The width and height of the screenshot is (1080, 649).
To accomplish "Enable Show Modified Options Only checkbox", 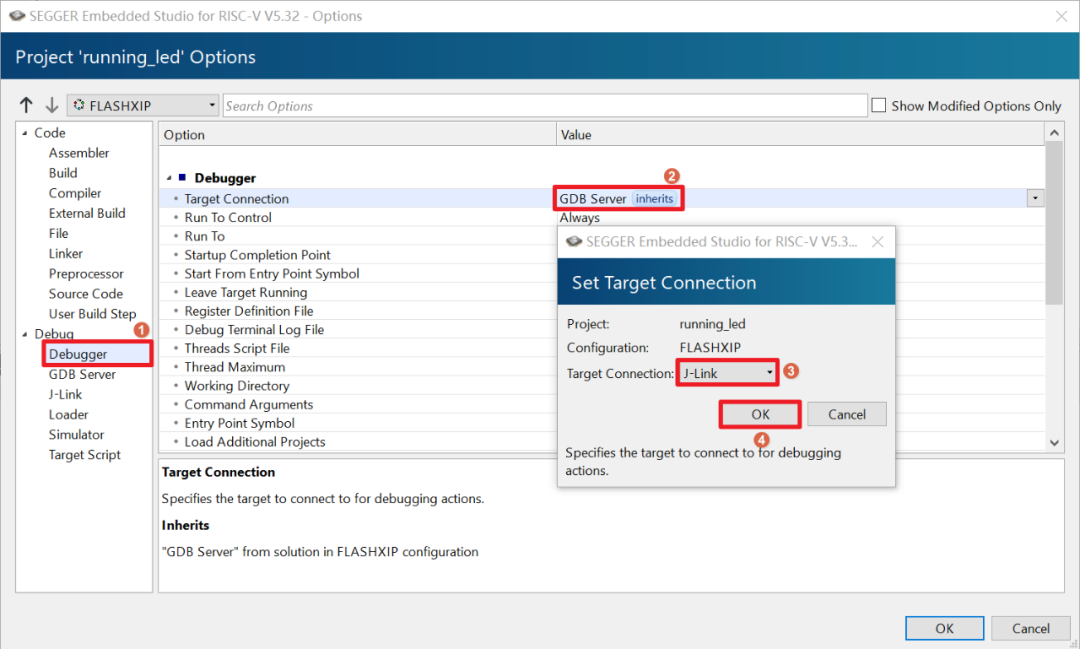I will pos(879,105).
